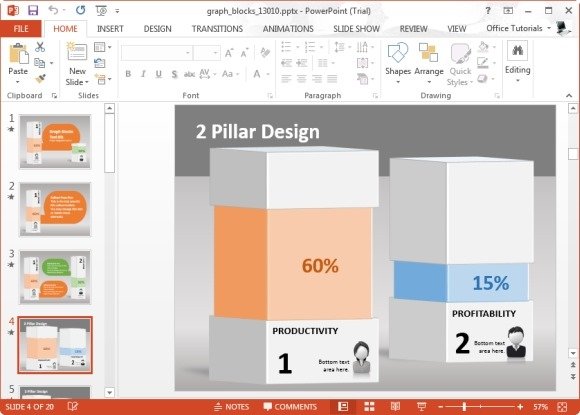
Task: Toggle text Shadow formatting
Action: point(174,74)
